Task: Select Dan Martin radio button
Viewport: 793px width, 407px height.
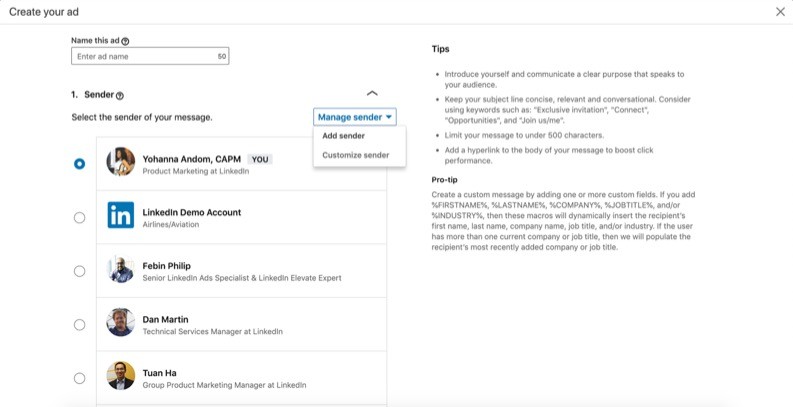Action: click(x=80, y=324)
